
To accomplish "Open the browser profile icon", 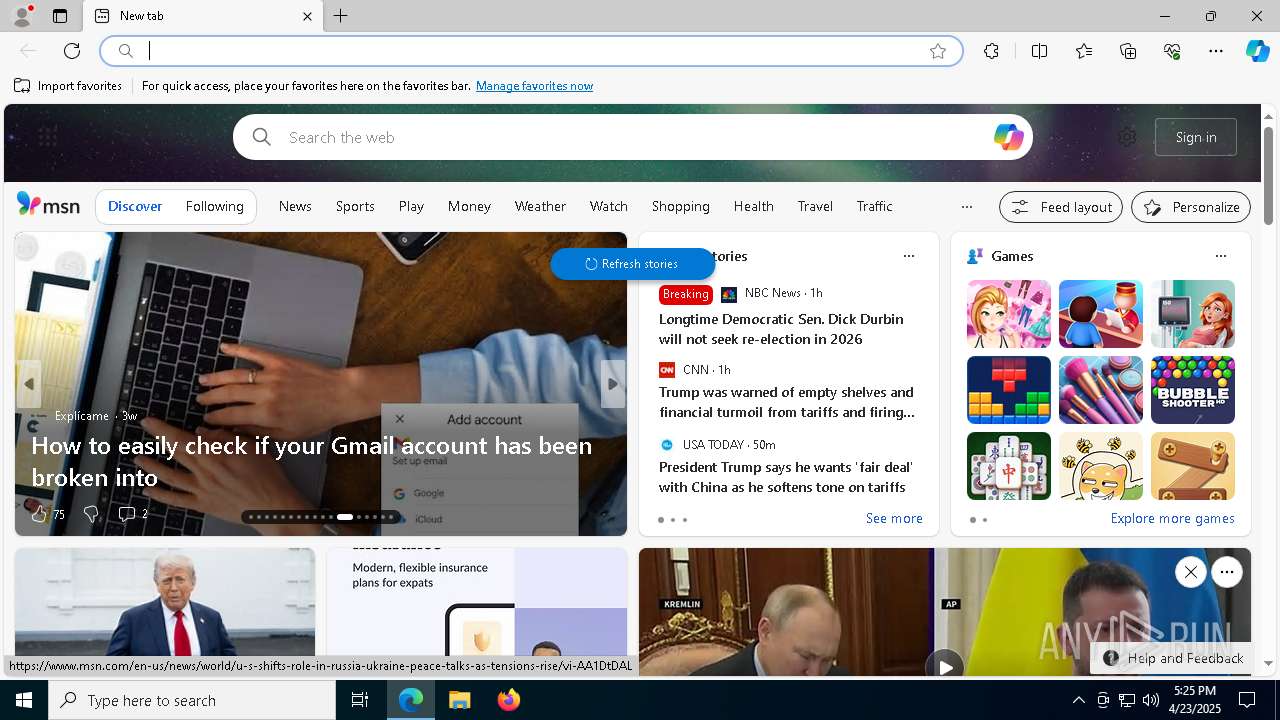I will pos(21,16).
